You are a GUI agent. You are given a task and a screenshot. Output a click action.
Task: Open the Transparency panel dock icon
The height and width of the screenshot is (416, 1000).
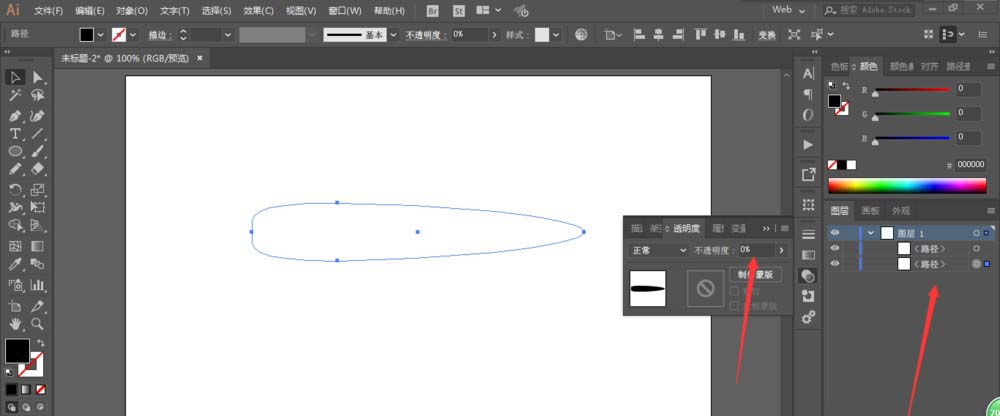(808, 276)
